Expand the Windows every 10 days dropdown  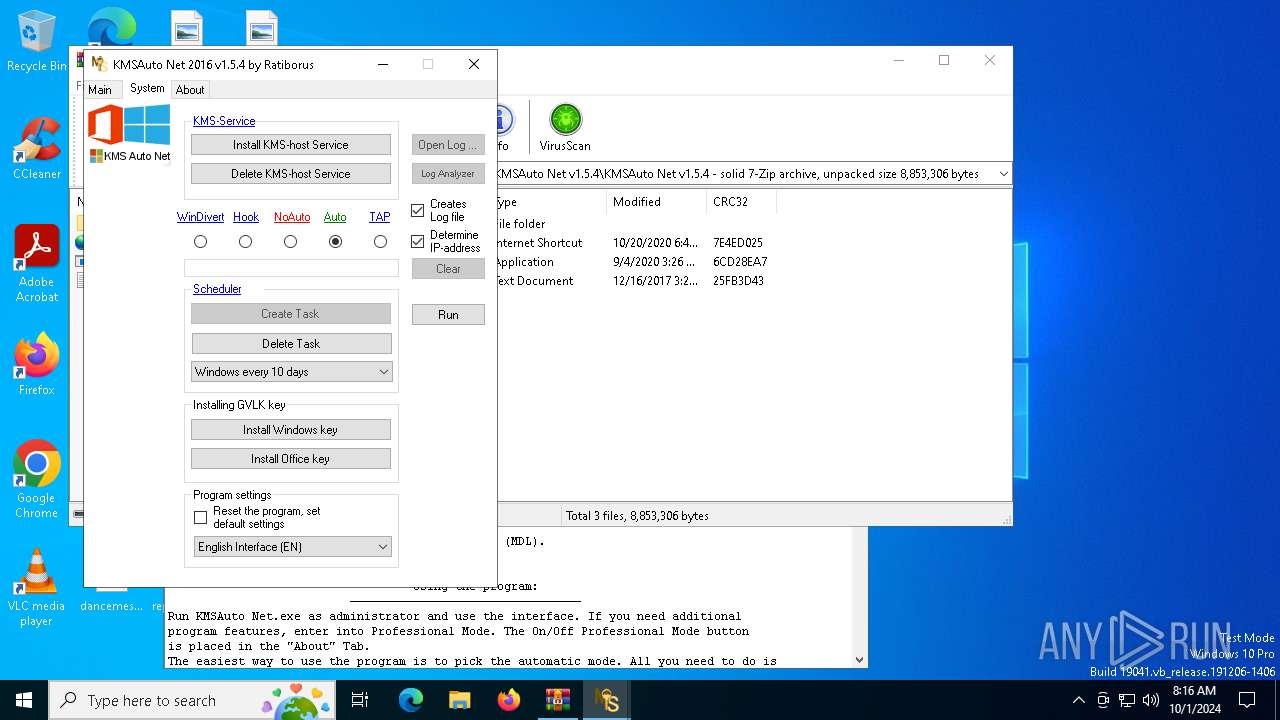pos(384,372)
